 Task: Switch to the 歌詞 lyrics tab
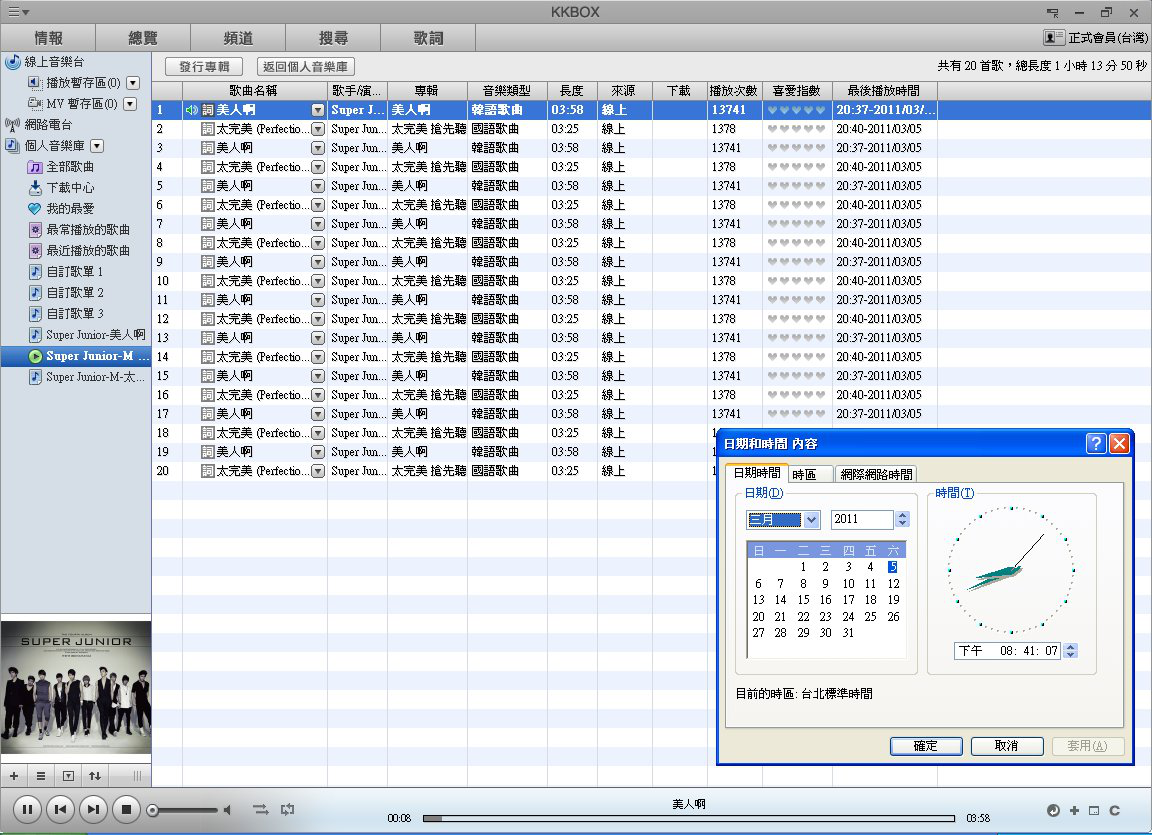coord(428,38)
